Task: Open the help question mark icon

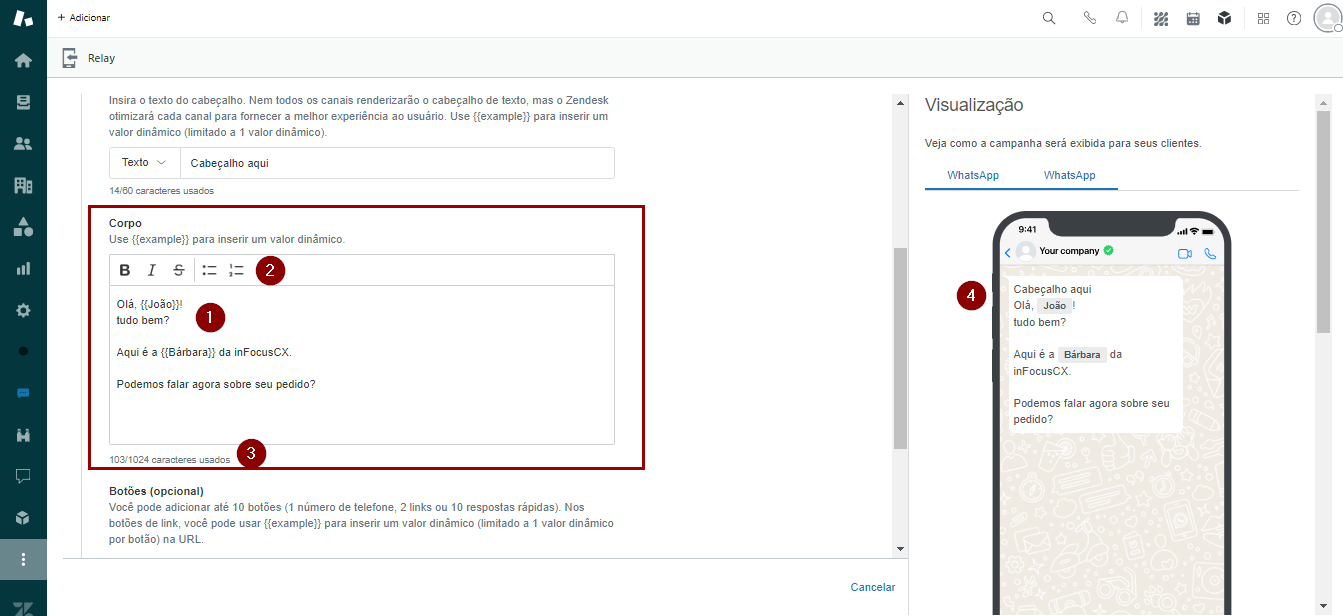Action: pos(1294,18)
